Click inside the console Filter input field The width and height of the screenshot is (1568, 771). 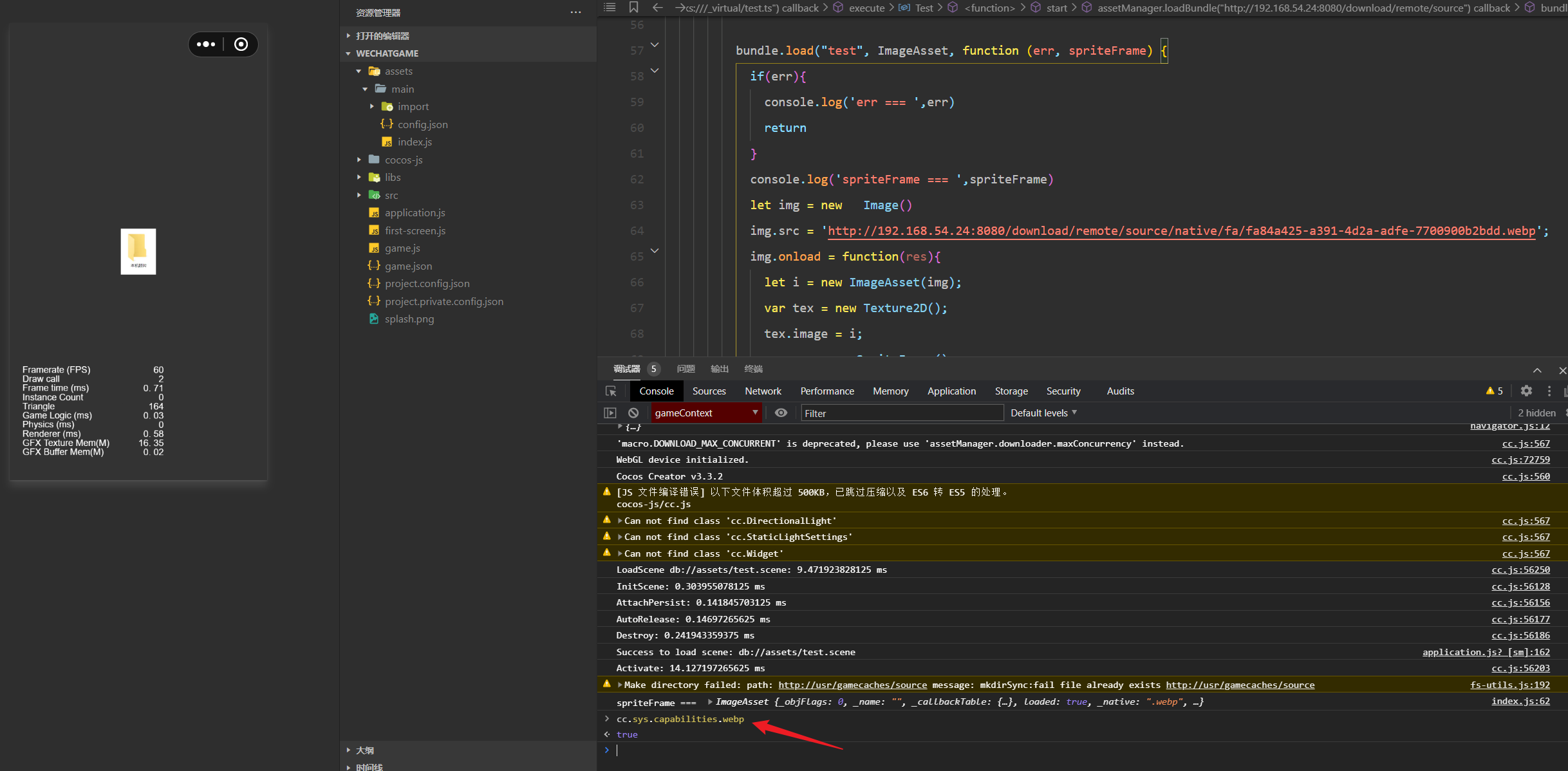pyautogui.click(x=901, y=413)
